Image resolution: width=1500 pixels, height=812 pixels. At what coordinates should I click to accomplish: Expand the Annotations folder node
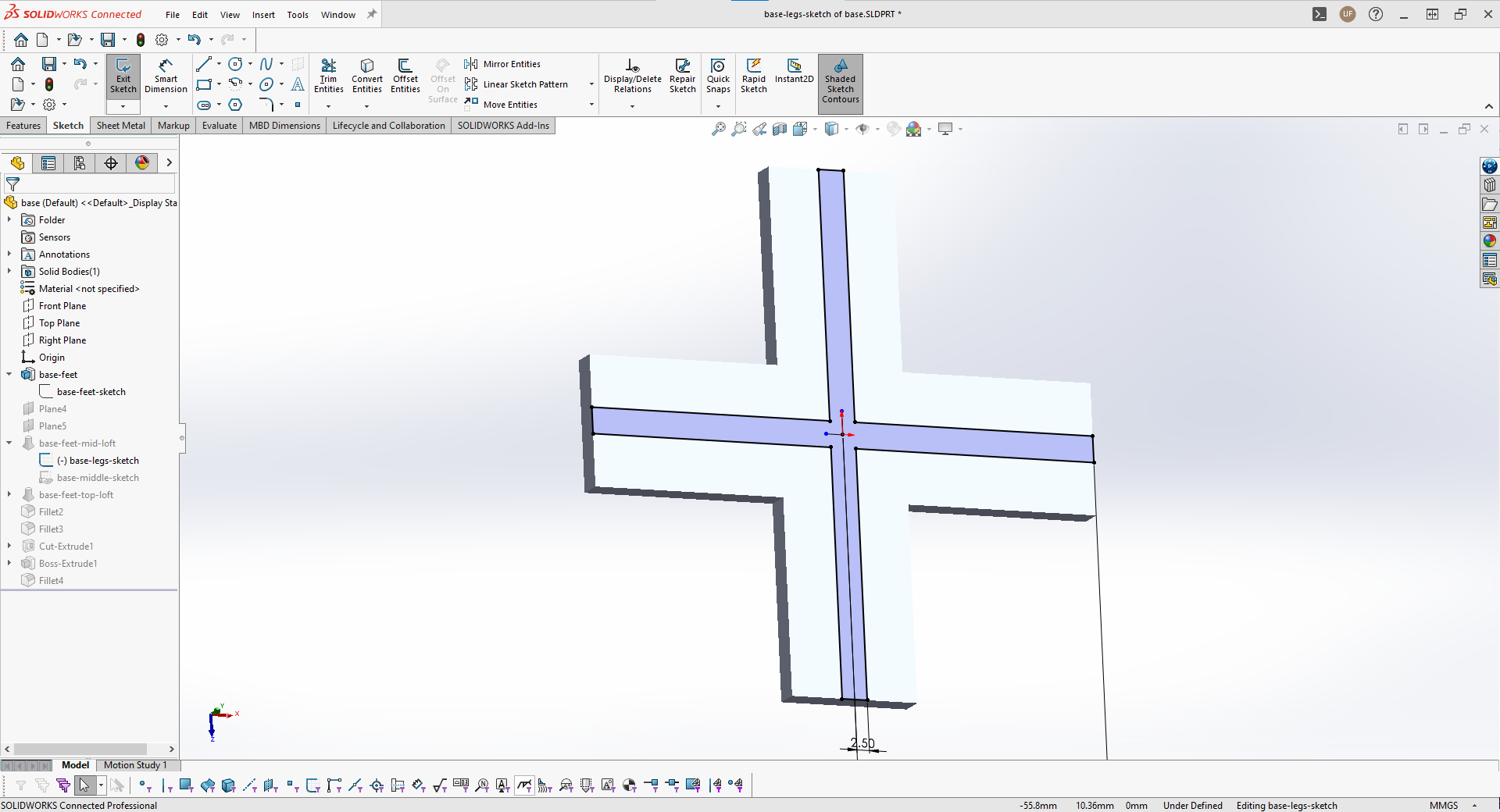tap(9, 255)
